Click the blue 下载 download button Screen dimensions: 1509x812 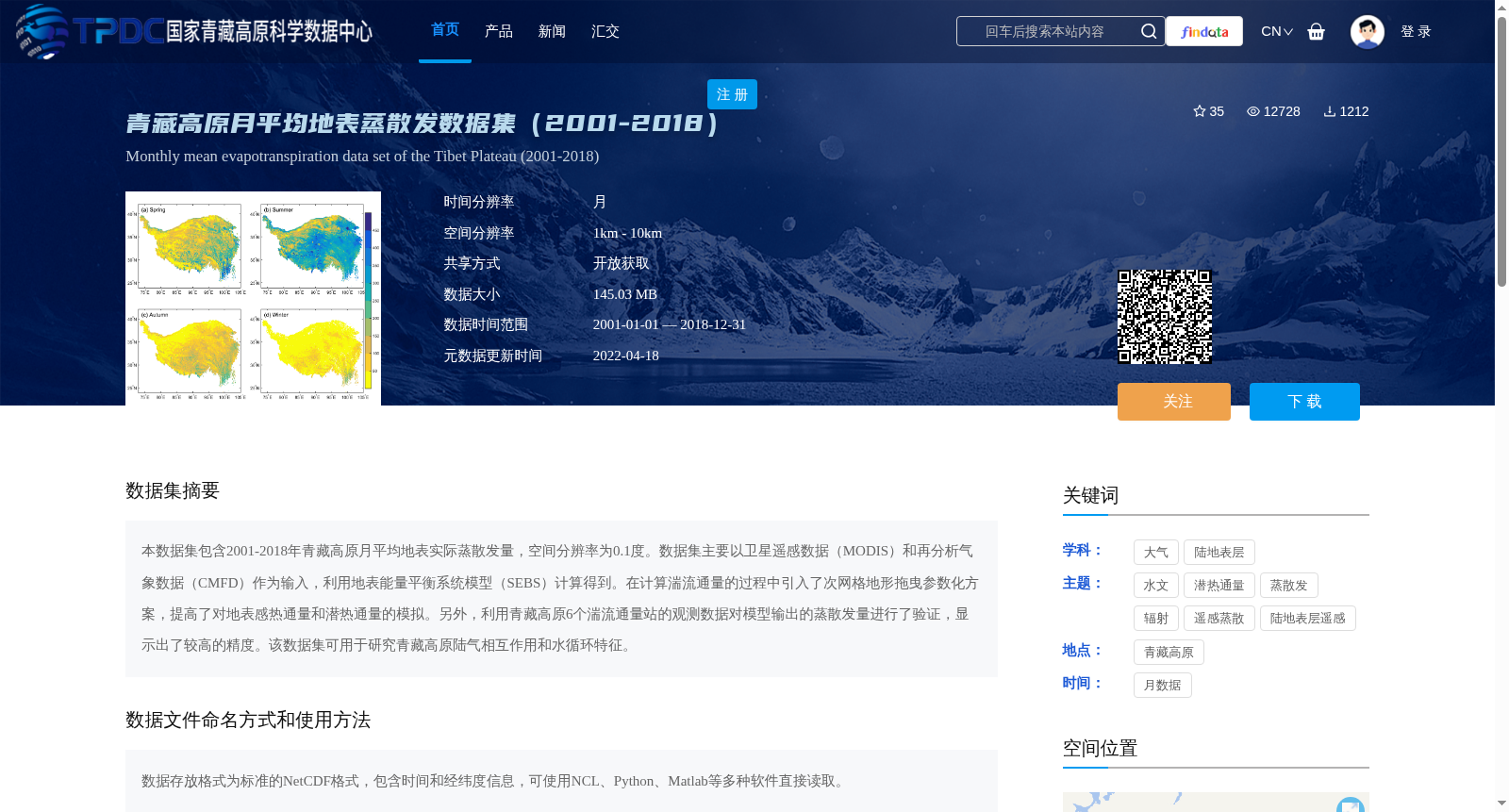1304,402
